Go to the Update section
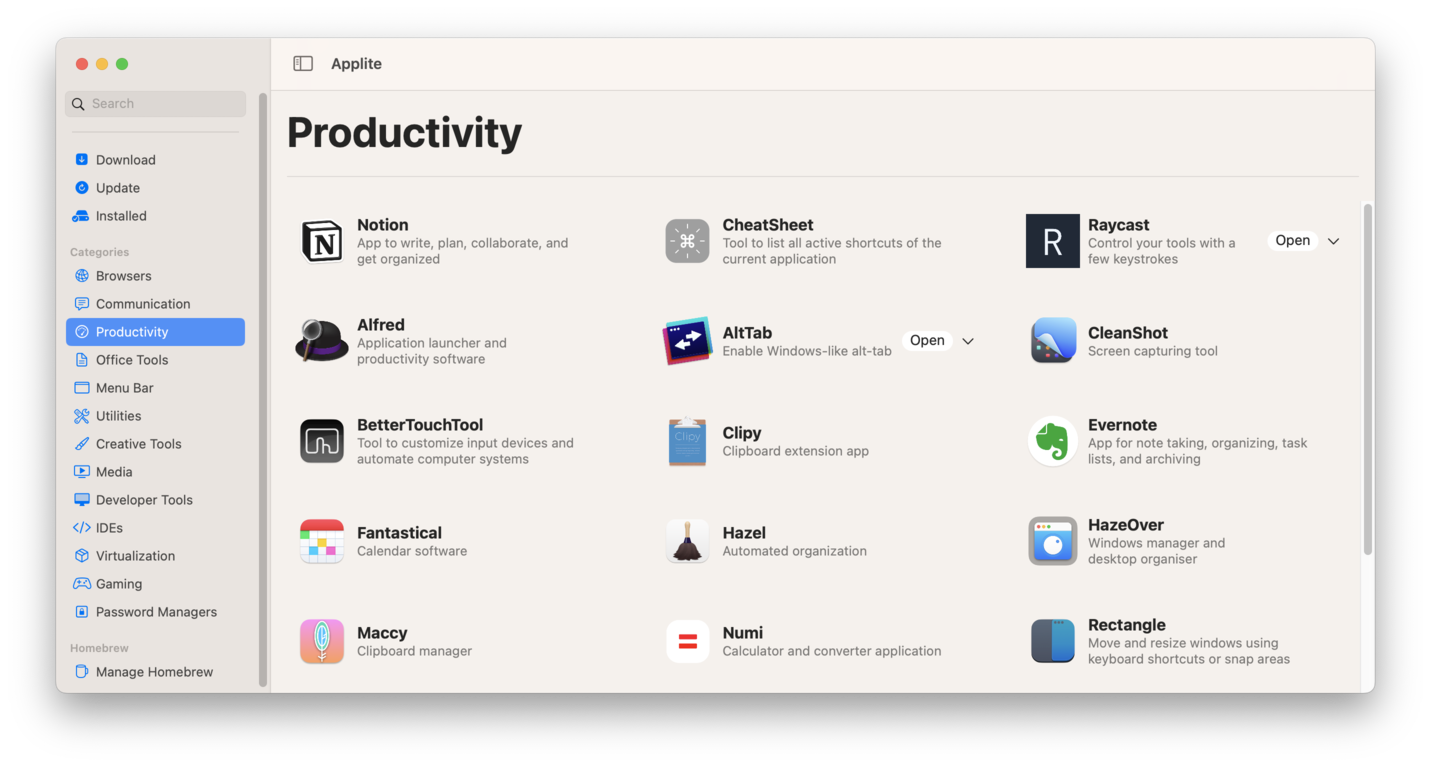Viewport: 1431px width, 767px height. point(118,187)
